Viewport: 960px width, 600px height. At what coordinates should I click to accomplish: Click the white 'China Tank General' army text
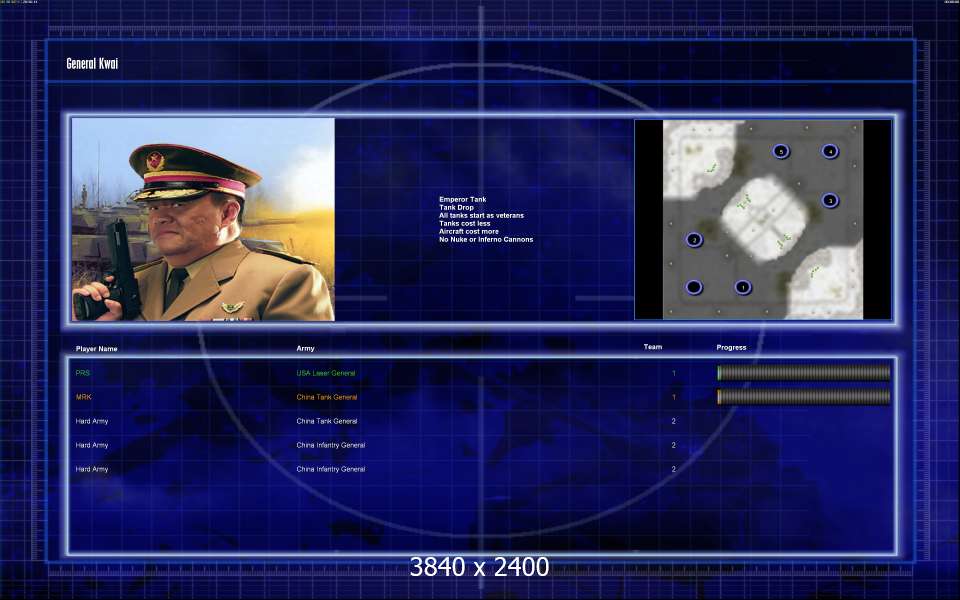coord(327,421)
